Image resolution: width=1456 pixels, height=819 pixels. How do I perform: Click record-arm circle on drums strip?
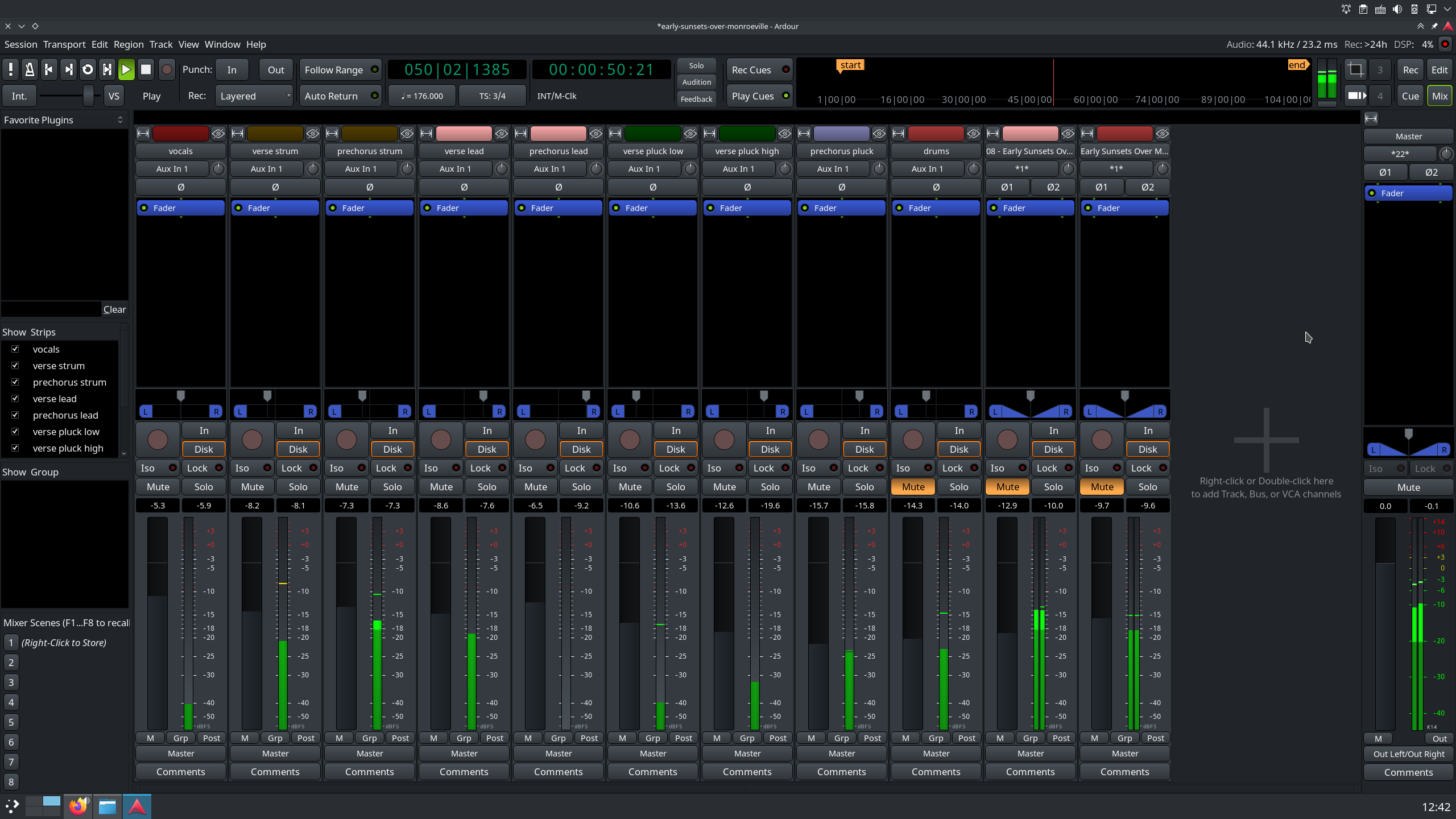click(x=913, y=439)
